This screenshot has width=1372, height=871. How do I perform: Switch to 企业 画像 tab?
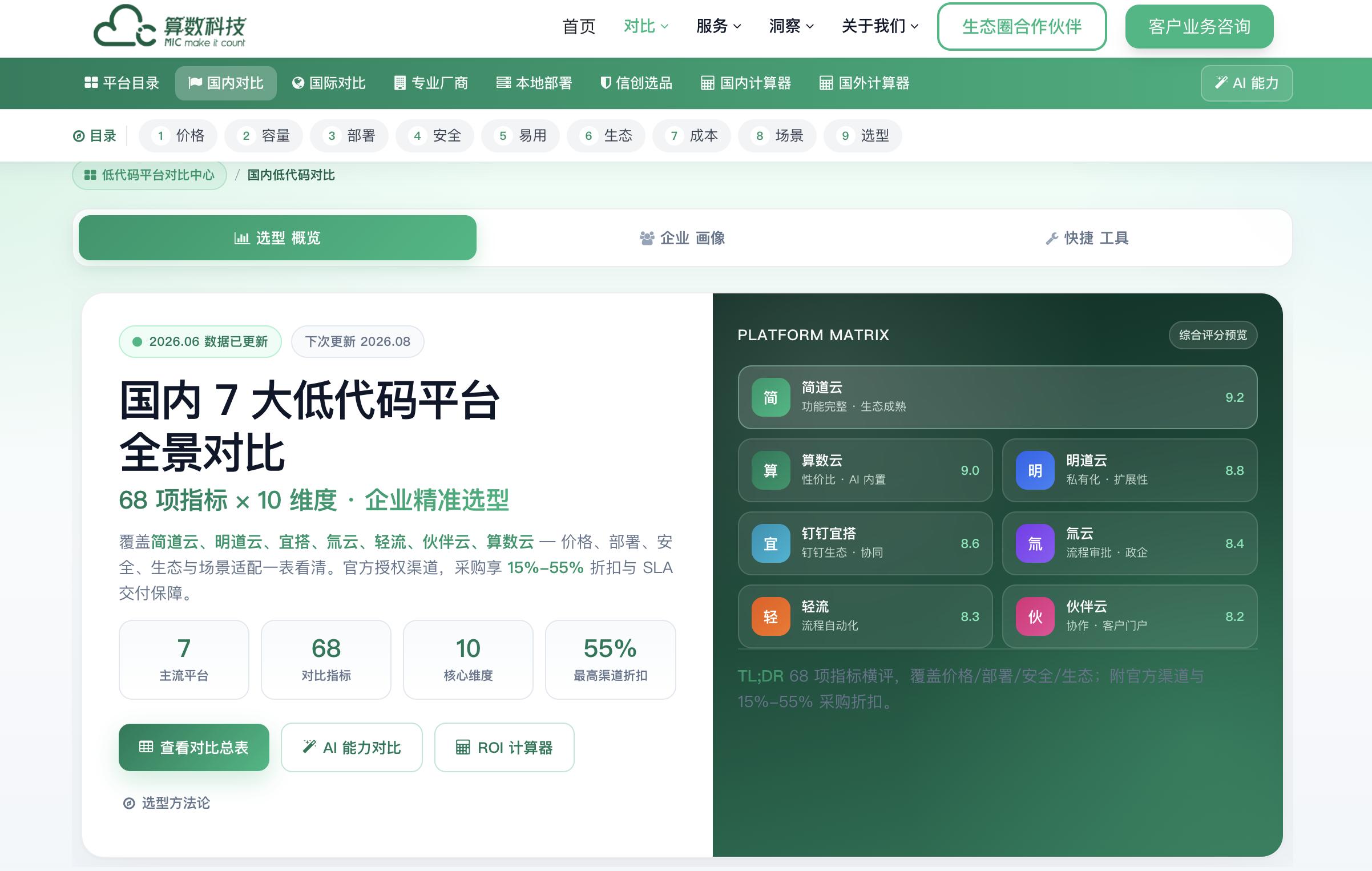click(683, 238)
